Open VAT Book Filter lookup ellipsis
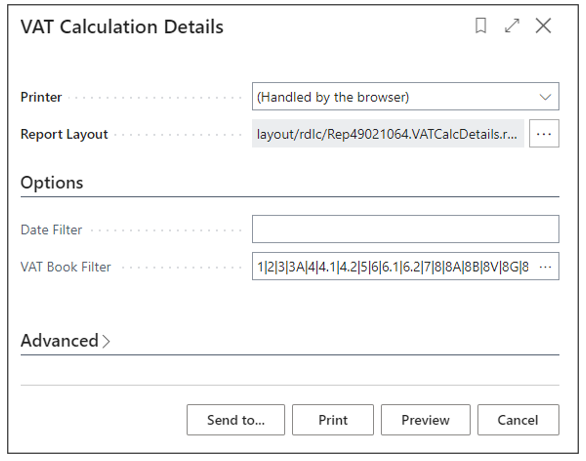The width and height of the screenshot is (586, 461). click(x=546, y=267)
